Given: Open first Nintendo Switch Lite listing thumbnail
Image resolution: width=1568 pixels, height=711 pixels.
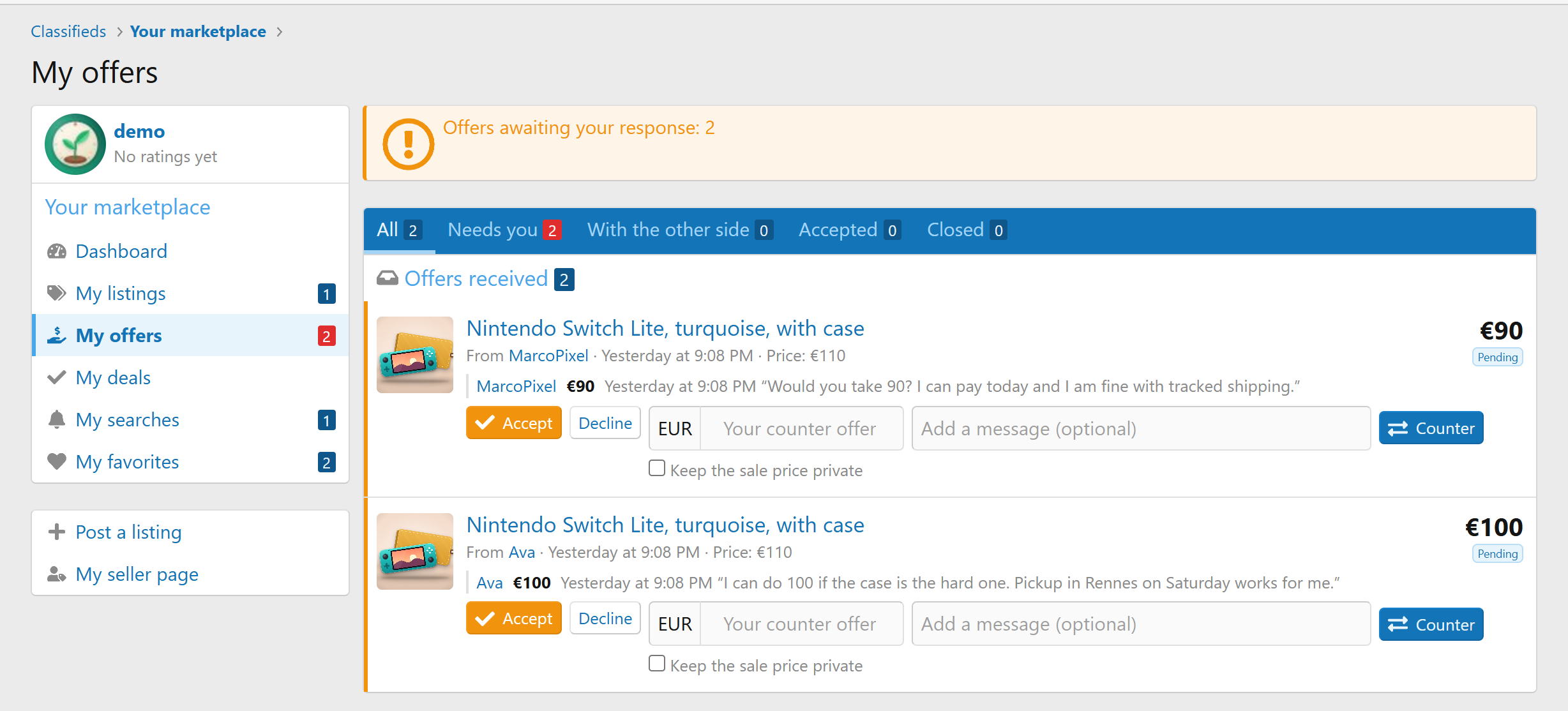Looking at the screenshot, I should [x=415, y=355].
